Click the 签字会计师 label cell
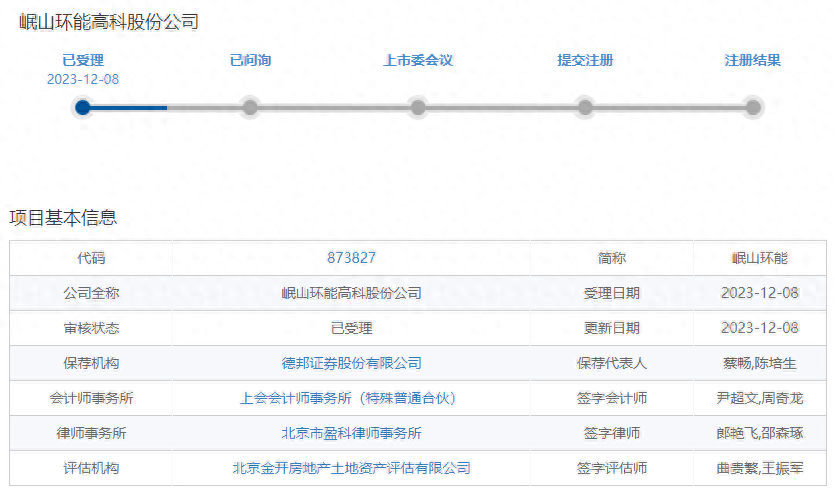 click(612, 398)
